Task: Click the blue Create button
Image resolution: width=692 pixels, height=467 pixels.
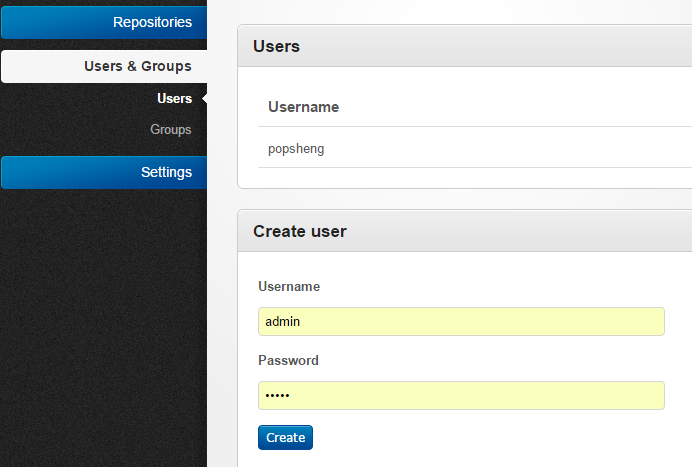Action: point(286,437)
